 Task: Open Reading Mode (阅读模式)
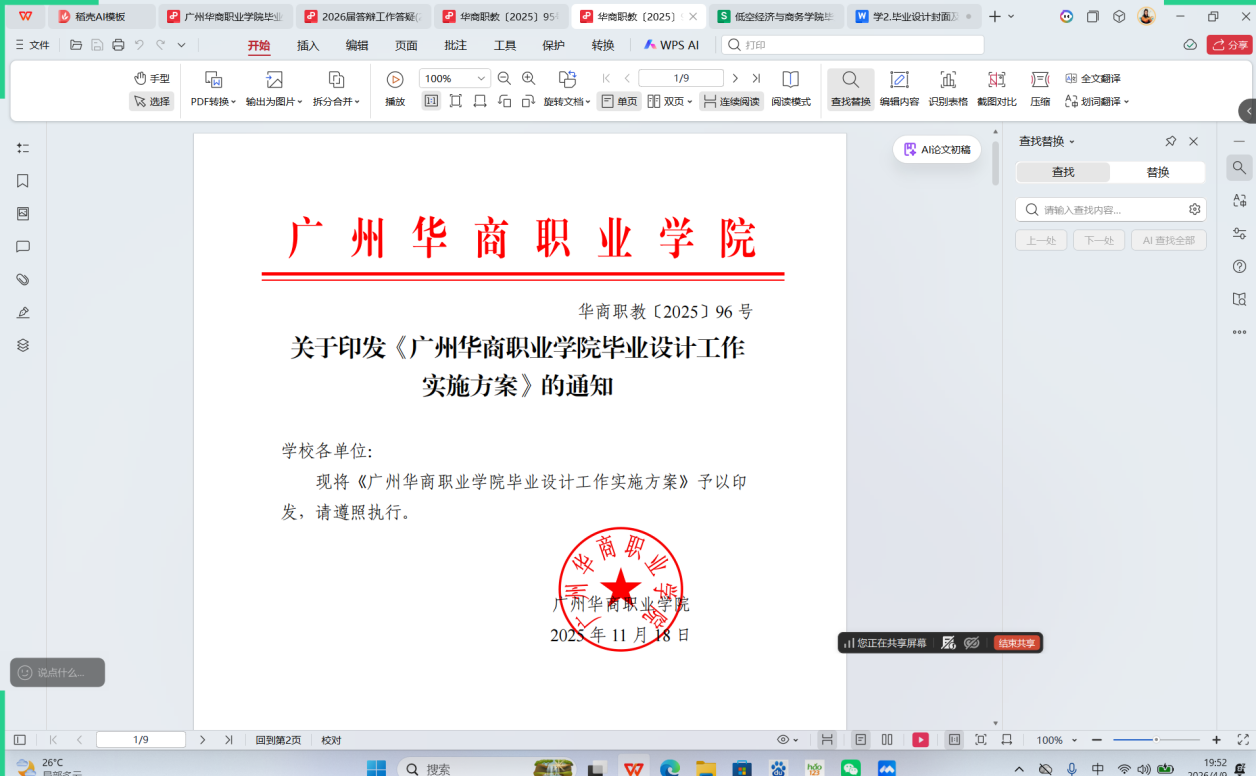(790, 80)
